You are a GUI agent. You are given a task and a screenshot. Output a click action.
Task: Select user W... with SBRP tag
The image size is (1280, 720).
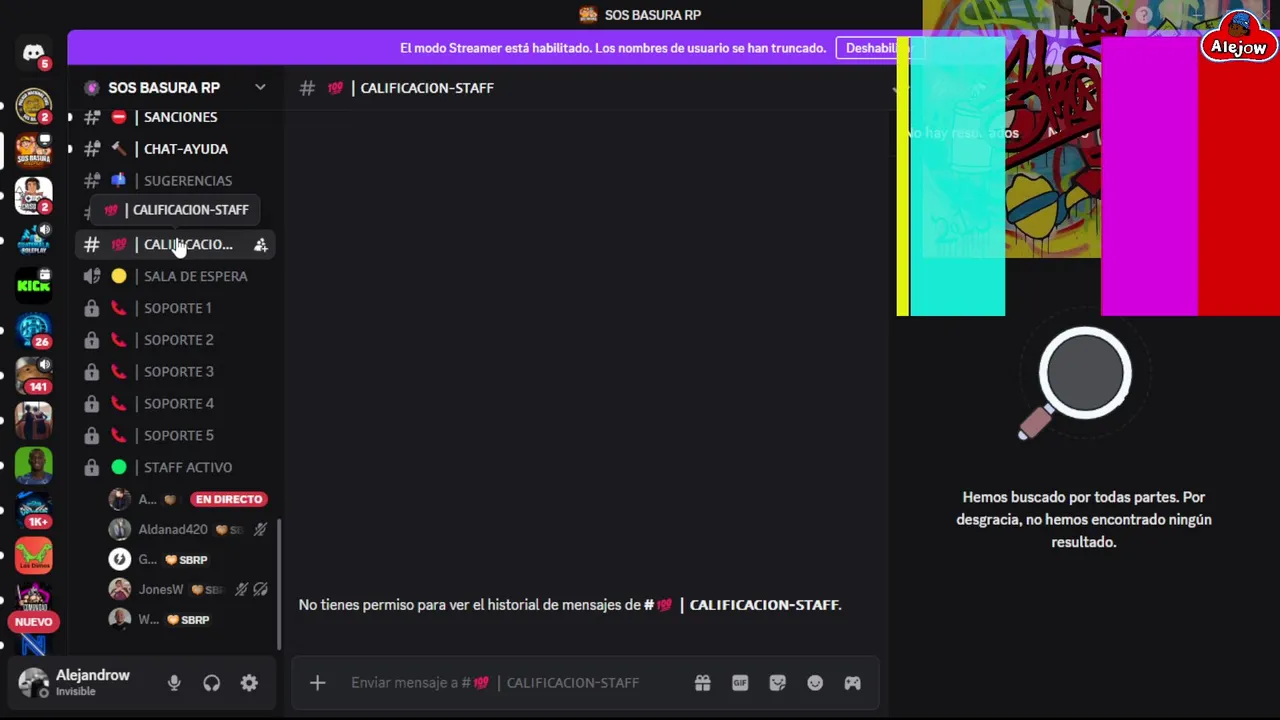coord(188,620)
